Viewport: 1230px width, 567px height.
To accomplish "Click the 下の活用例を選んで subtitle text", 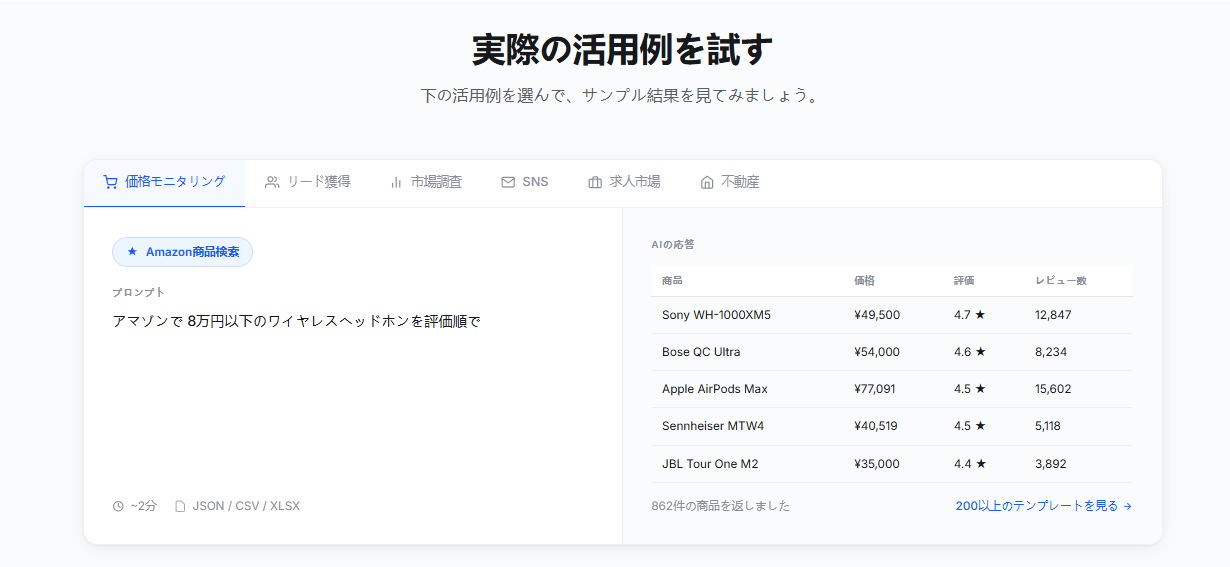I will pos(620,96).
